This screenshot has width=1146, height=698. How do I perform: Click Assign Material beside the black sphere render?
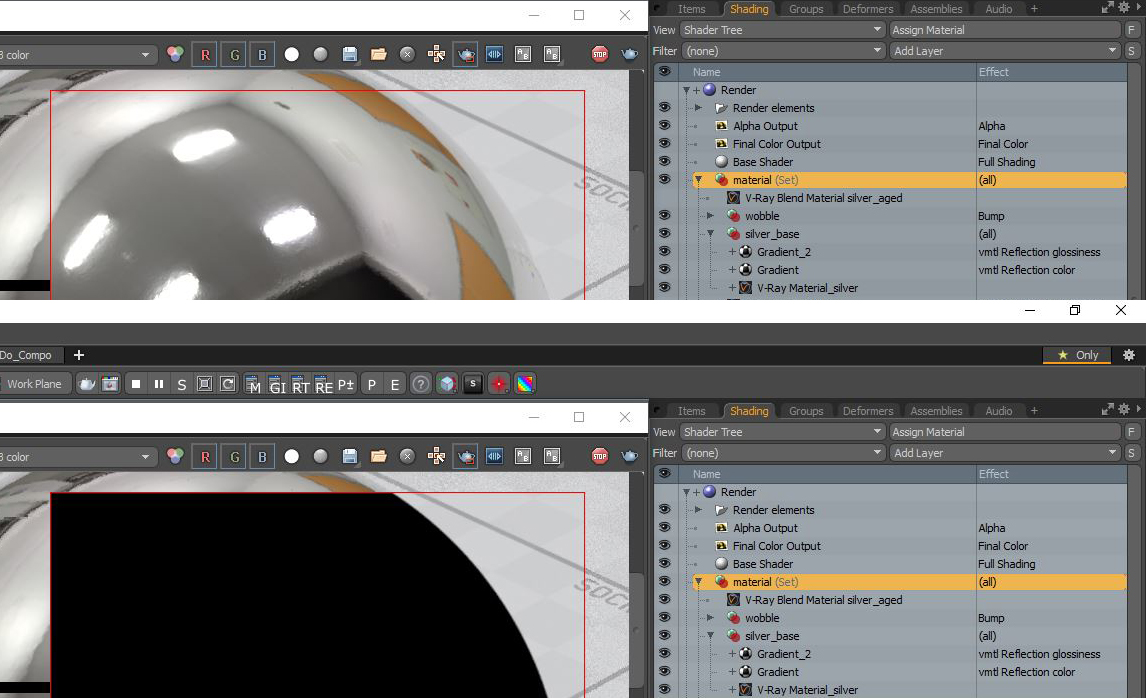tap(1005, 432)
